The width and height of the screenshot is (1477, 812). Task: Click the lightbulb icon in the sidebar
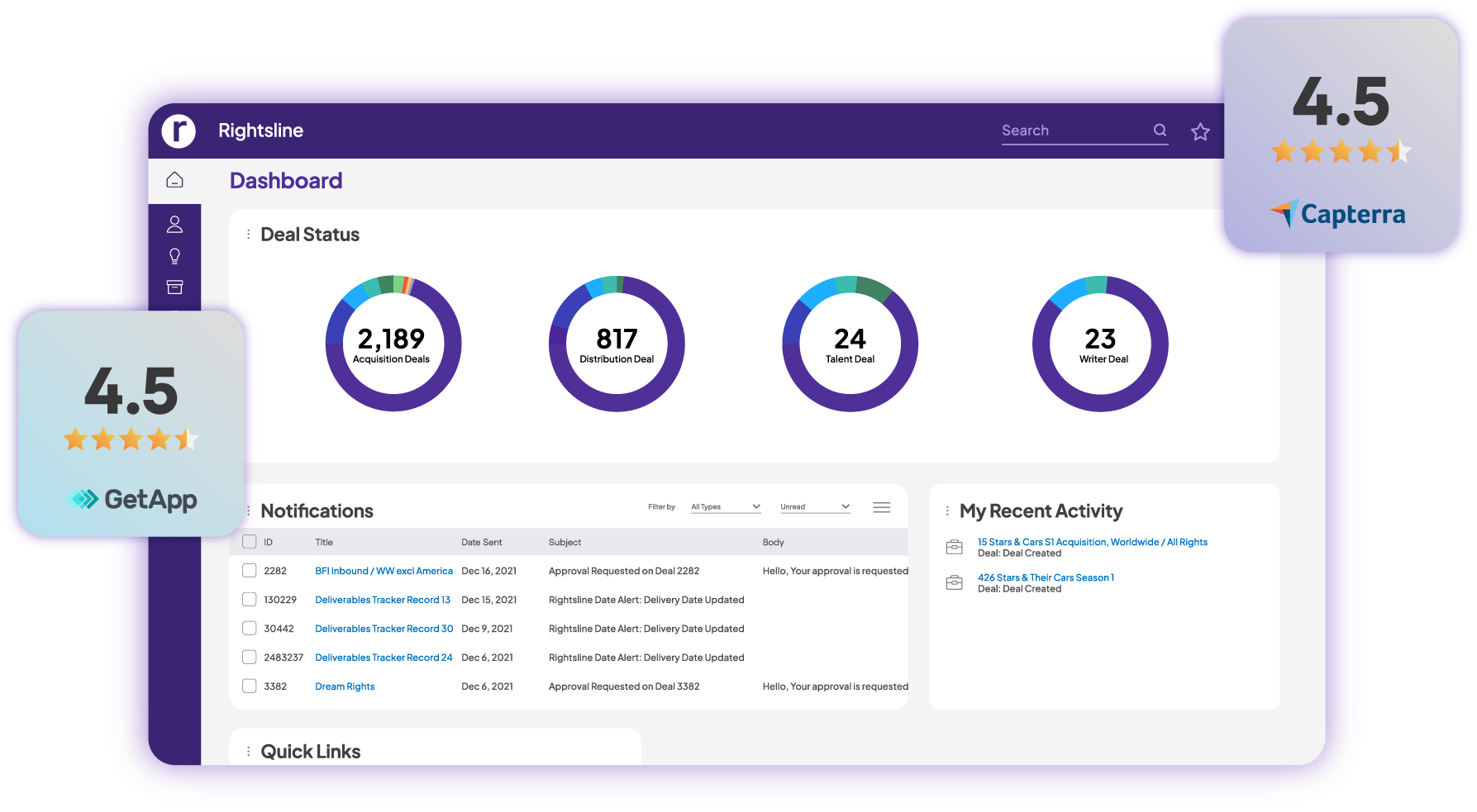click(174, 255)
